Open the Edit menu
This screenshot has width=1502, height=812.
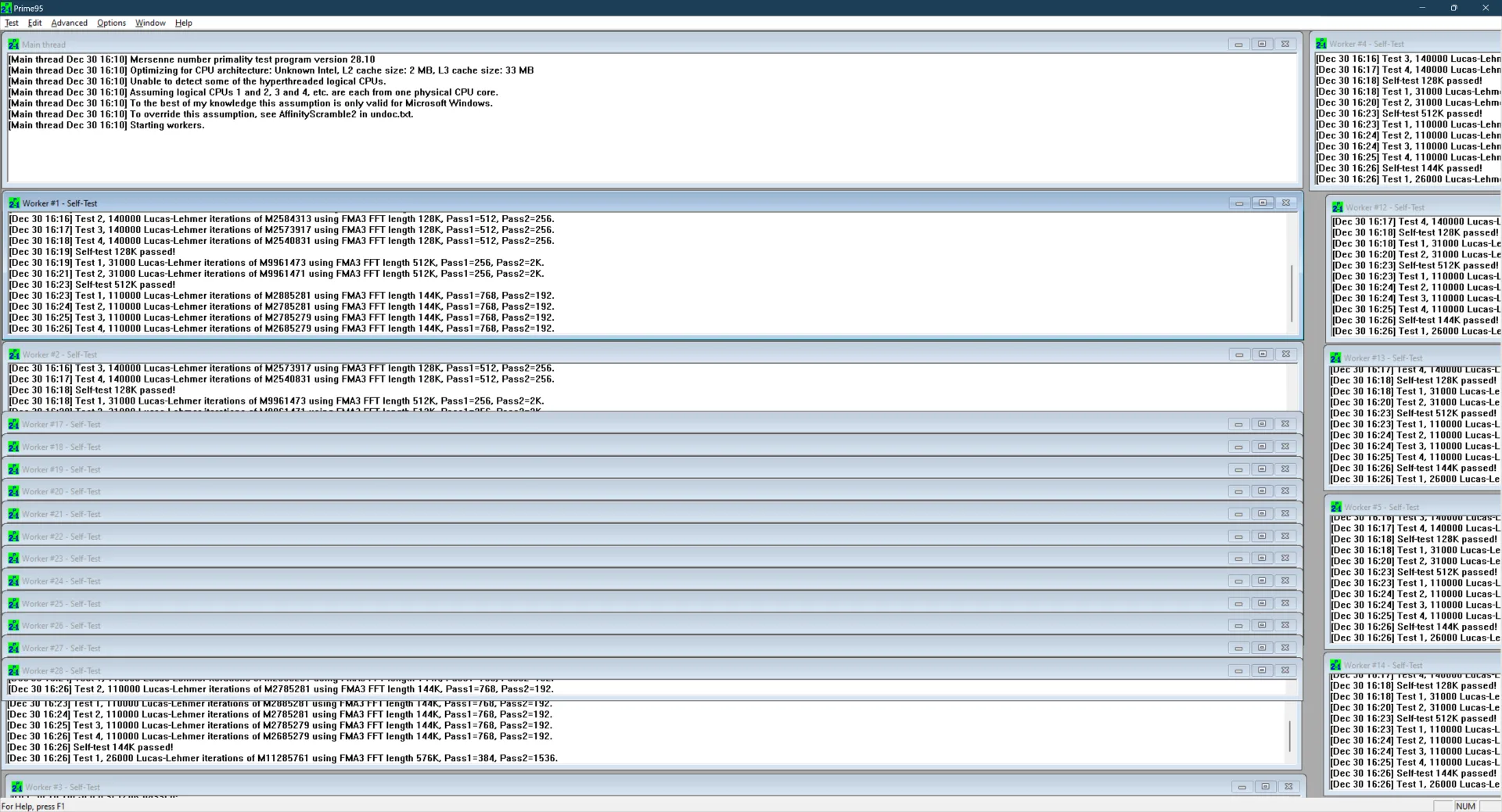tap(35, 23)
